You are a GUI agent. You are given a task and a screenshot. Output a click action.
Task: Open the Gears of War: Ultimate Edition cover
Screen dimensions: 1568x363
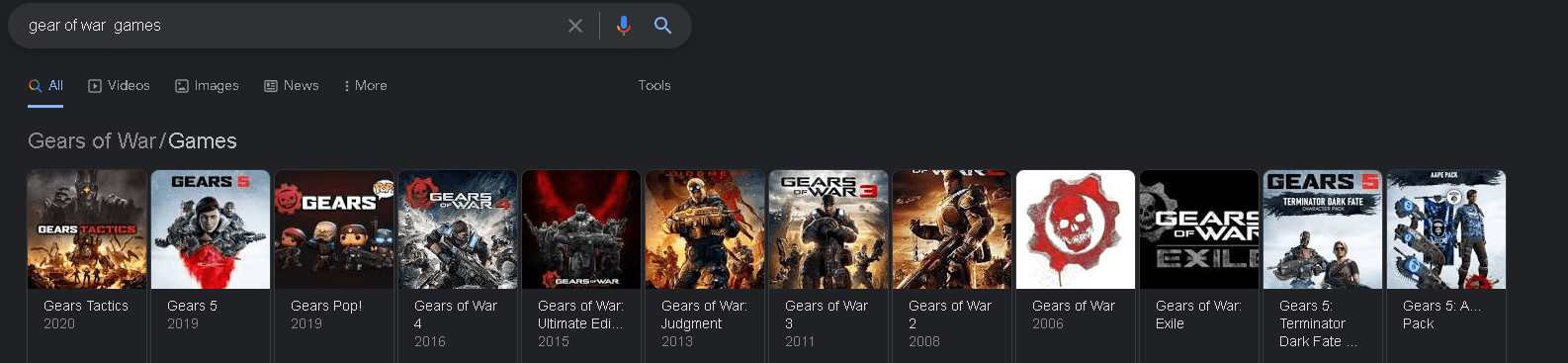tap(581, 229)
